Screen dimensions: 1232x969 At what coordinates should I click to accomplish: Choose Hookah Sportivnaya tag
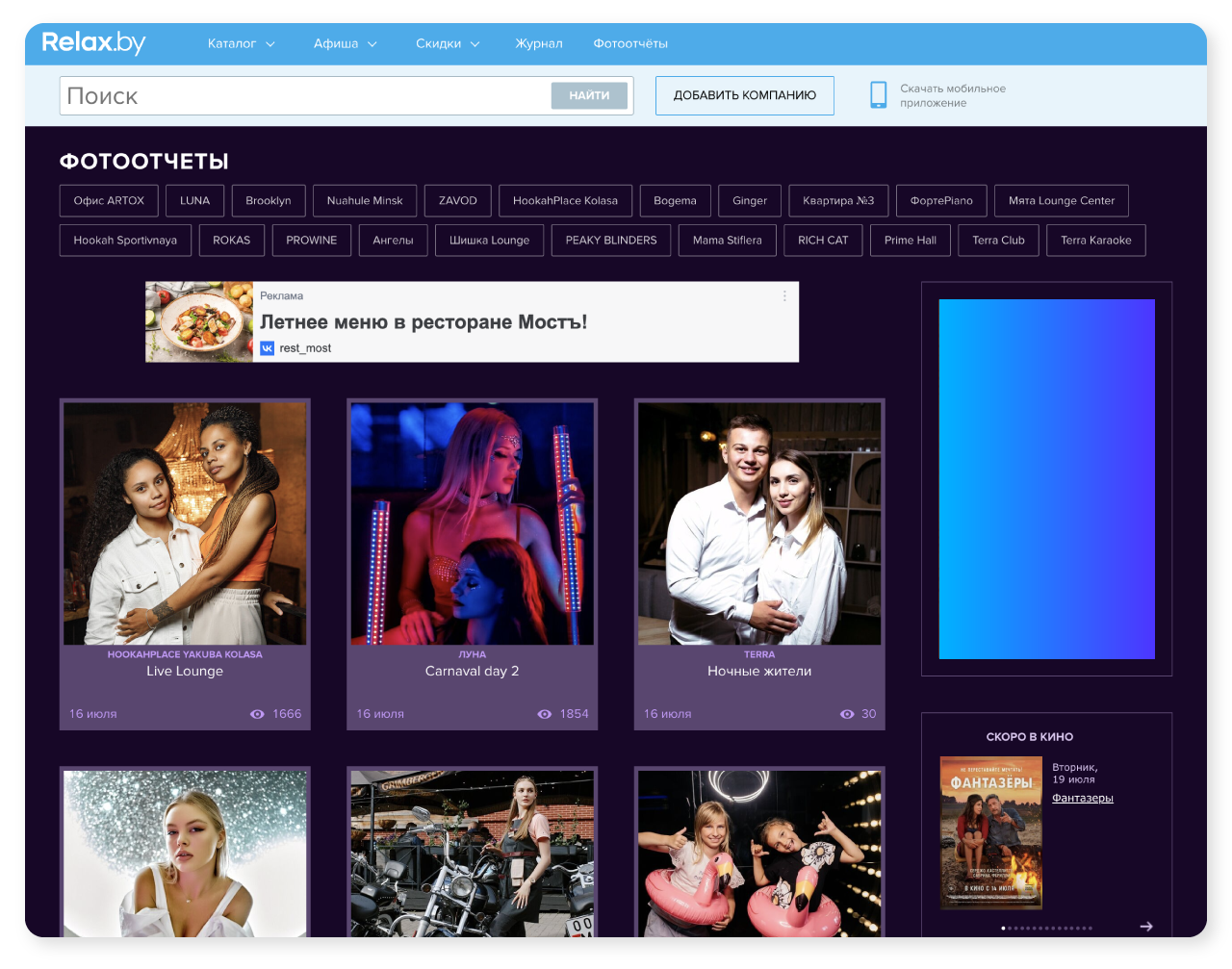[x=125, y=240]
